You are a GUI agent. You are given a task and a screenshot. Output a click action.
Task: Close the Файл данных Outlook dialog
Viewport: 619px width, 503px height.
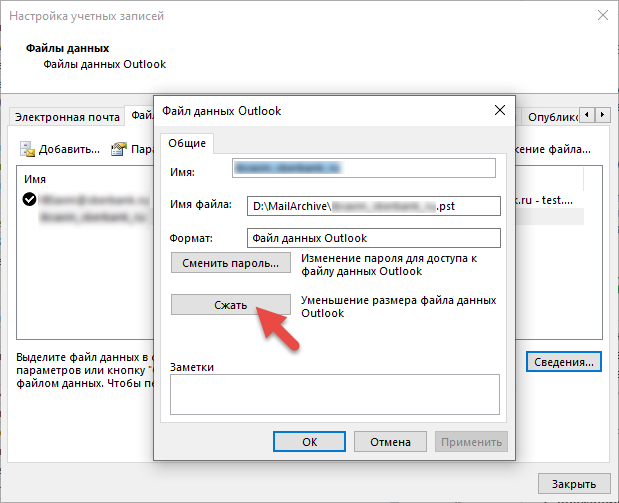(500, 110)
